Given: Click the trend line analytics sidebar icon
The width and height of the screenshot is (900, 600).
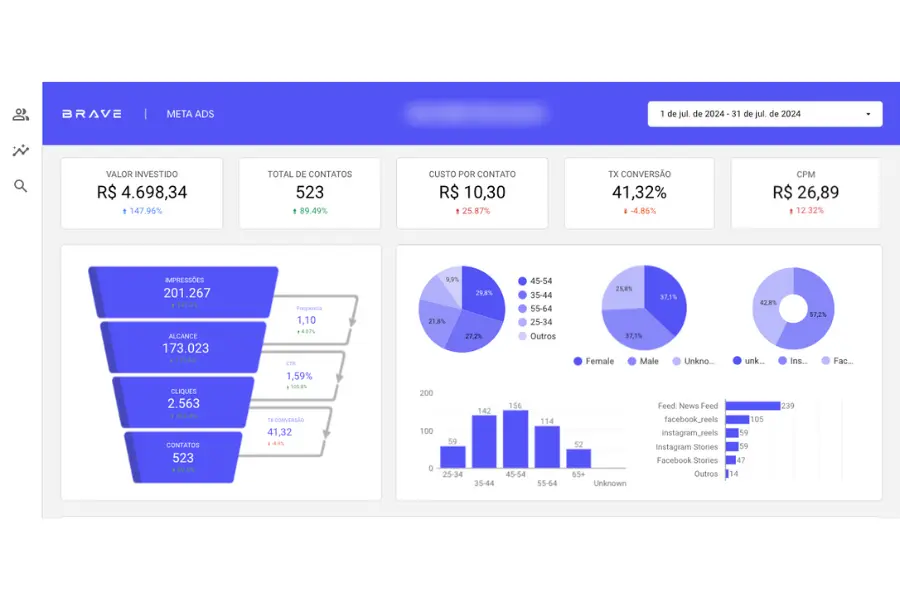Looking at the screenshot, I should (x=20, y=151).
